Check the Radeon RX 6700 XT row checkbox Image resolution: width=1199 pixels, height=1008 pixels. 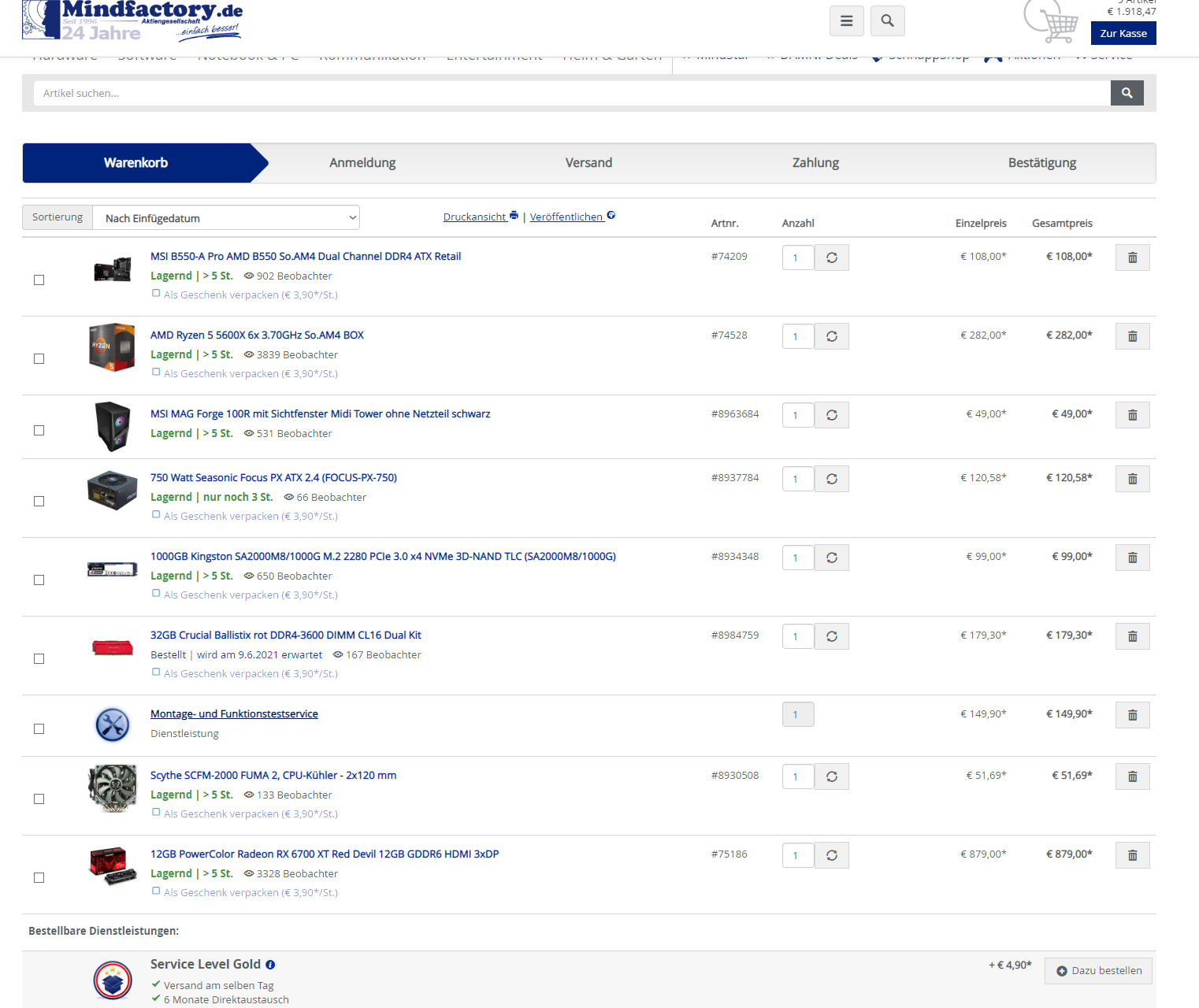[x=39, y=878]
